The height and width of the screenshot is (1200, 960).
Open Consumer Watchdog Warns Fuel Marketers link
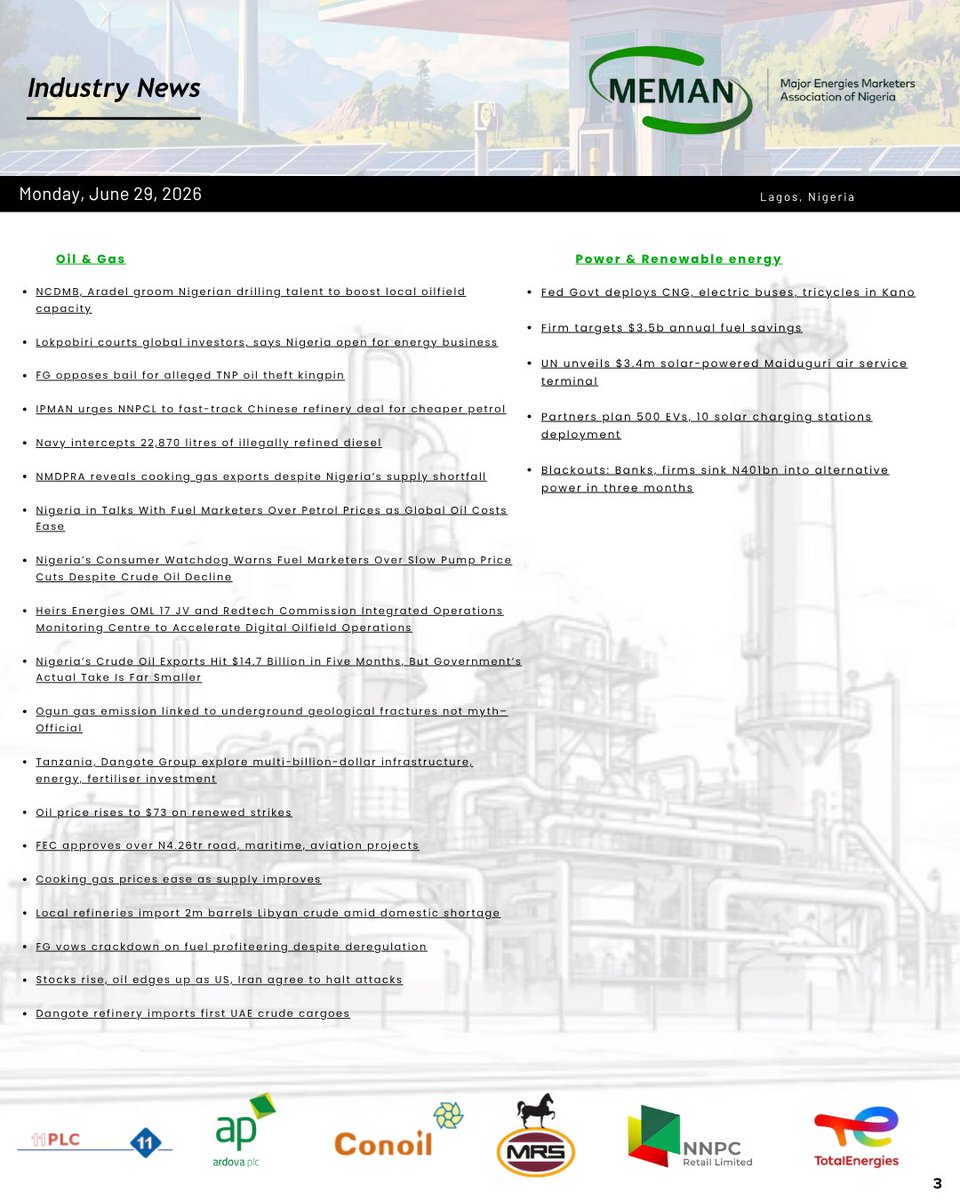pyautogui.click(x=273, y=568)
